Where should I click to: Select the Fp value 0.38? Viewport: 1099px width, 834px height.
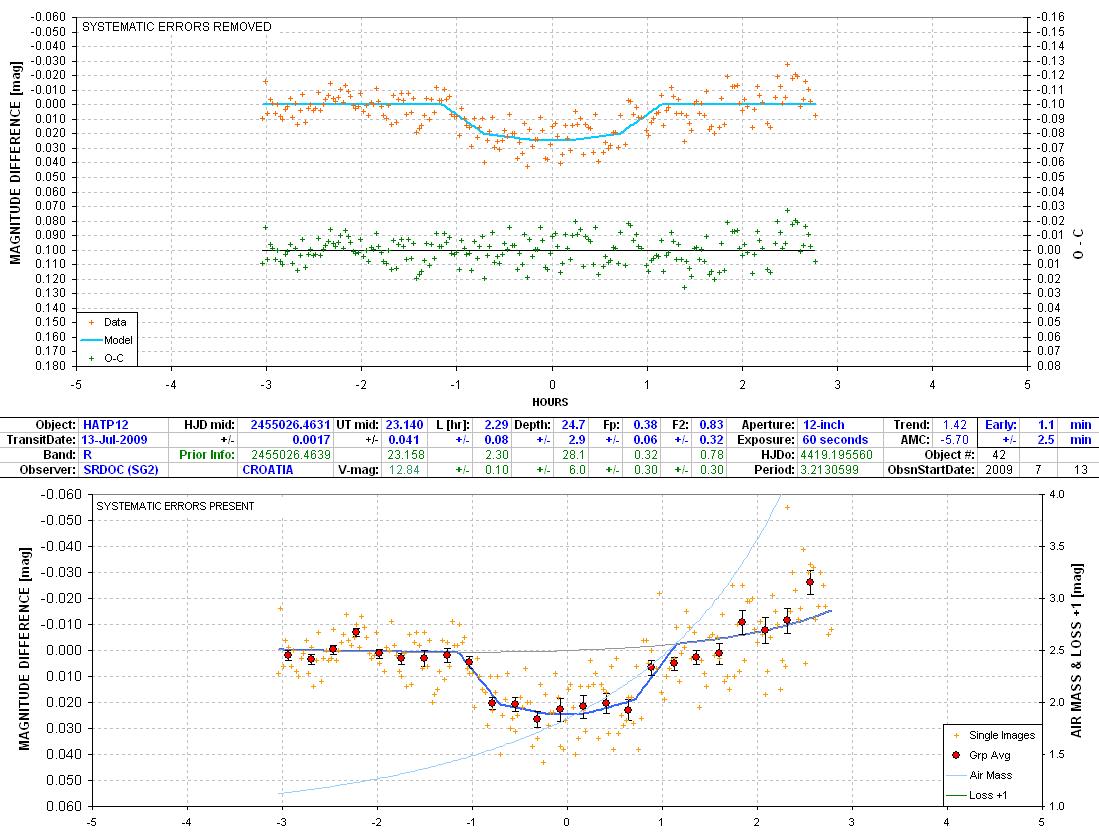646,425
